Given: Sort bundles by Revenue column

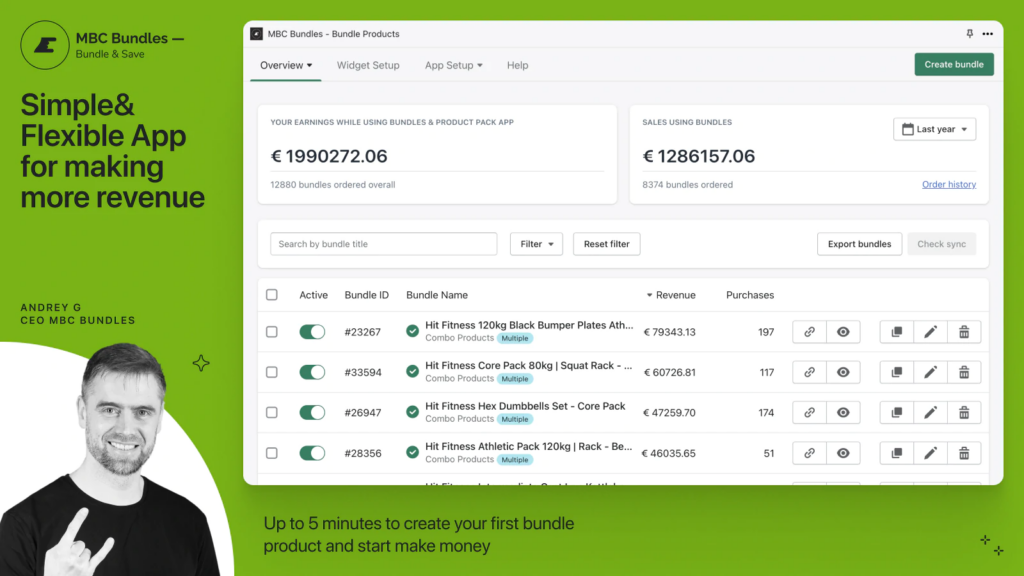Looking at the screenshot, I should pyautogui.click(x=671, y=295).
